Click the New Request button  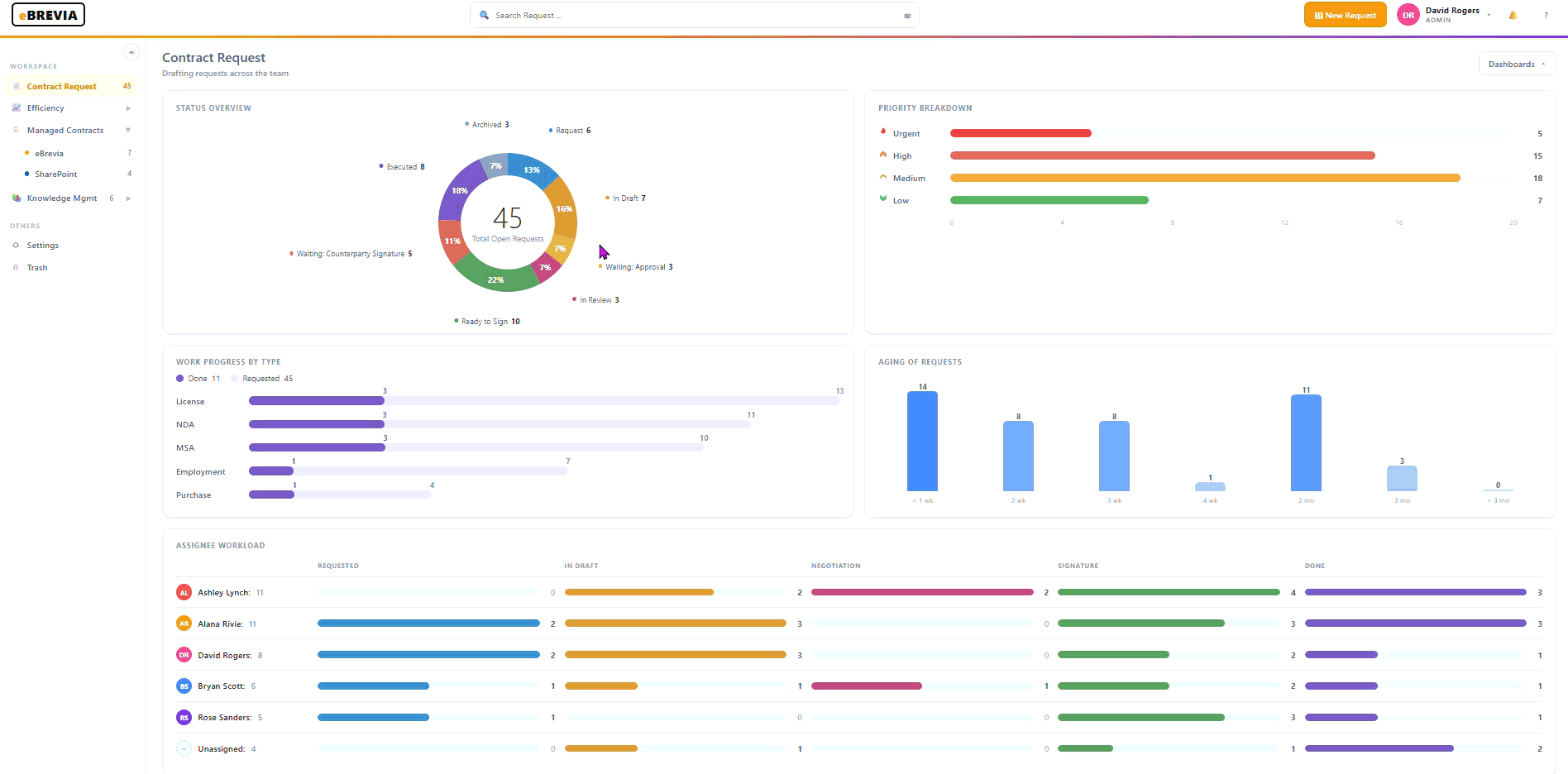tap(1345, 15)
